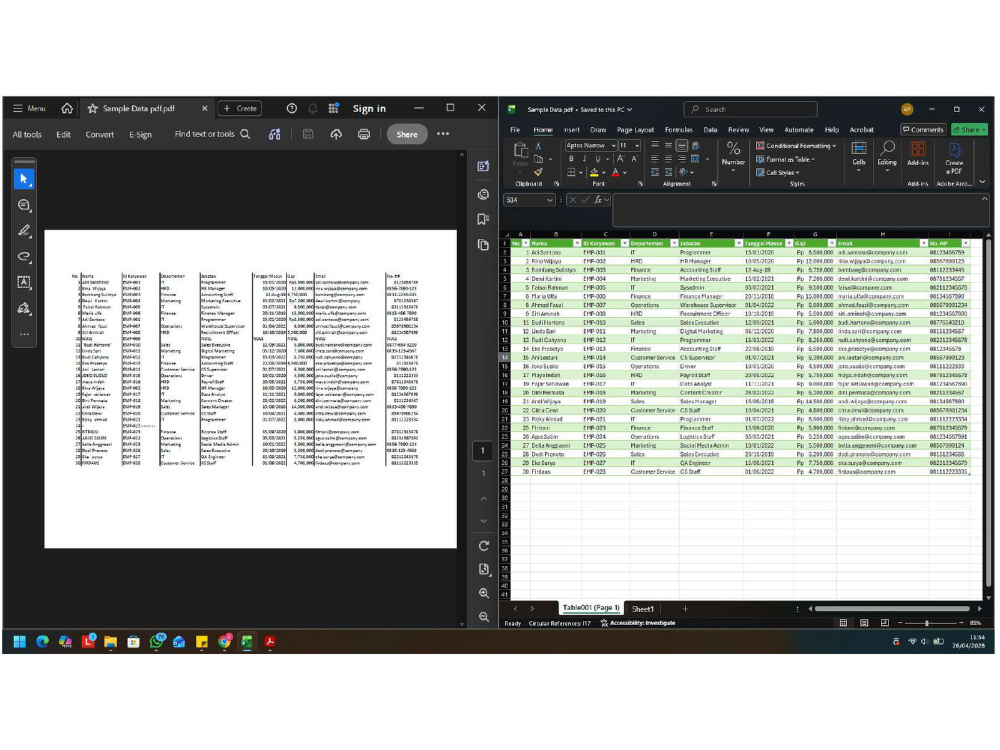The height and width of the screenshot is (750, 1000).
Task: Open the Excel File menu
Action: click(515, 129)
